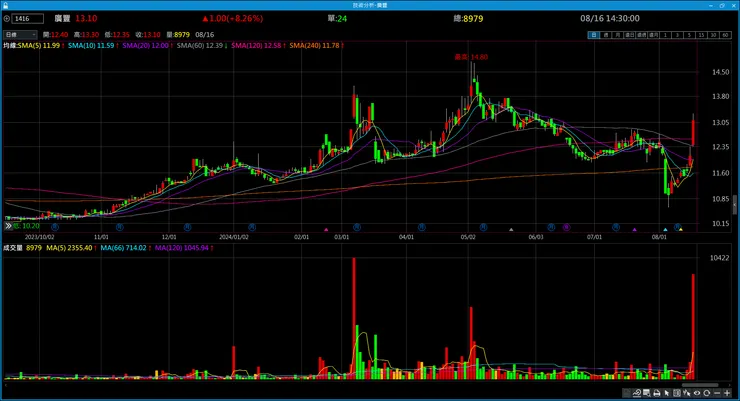Click the stock name 廣豐
The width and height of the screenshot is (740, 401).
click(x=62, y=18)
